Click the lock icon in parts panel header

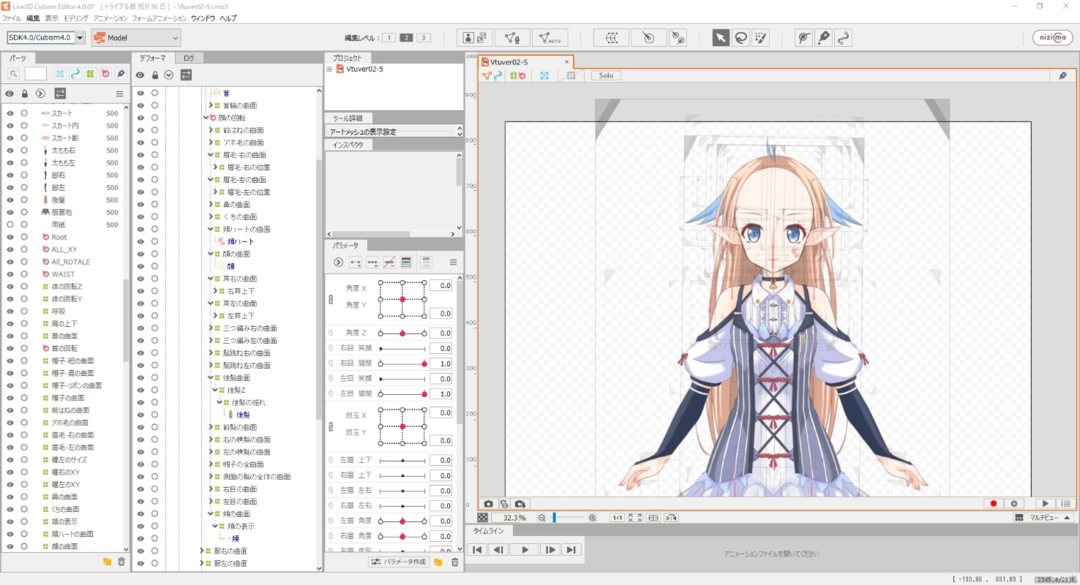pyautogui.click(x=24, y=93)
